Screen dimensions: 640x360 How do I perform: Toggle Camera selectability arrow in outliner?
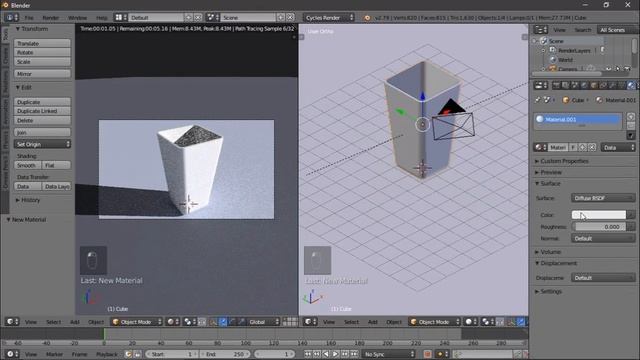(x=618, y=69)
